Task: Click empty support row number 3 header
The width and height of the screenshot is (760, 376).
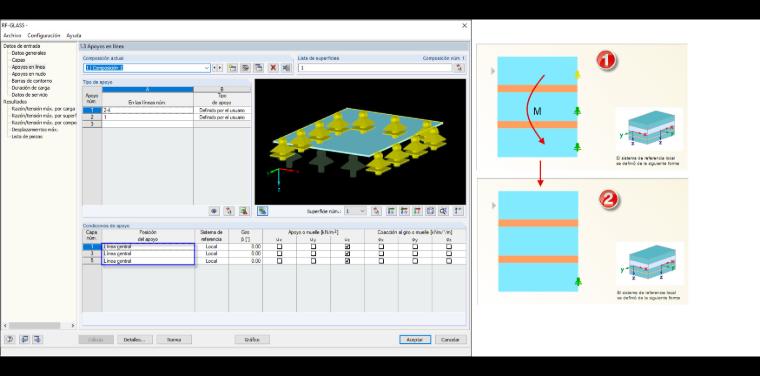Action: (92, 124)
